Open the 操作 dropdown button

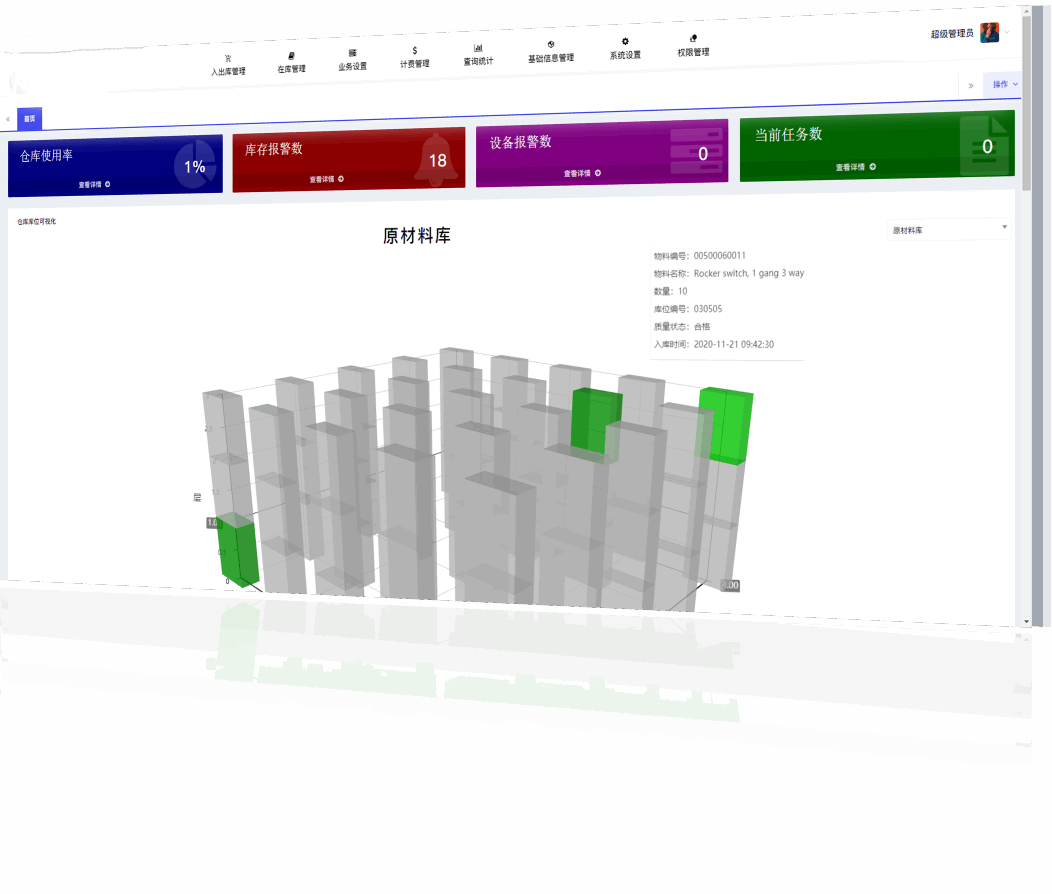[x=1003, y=84]
